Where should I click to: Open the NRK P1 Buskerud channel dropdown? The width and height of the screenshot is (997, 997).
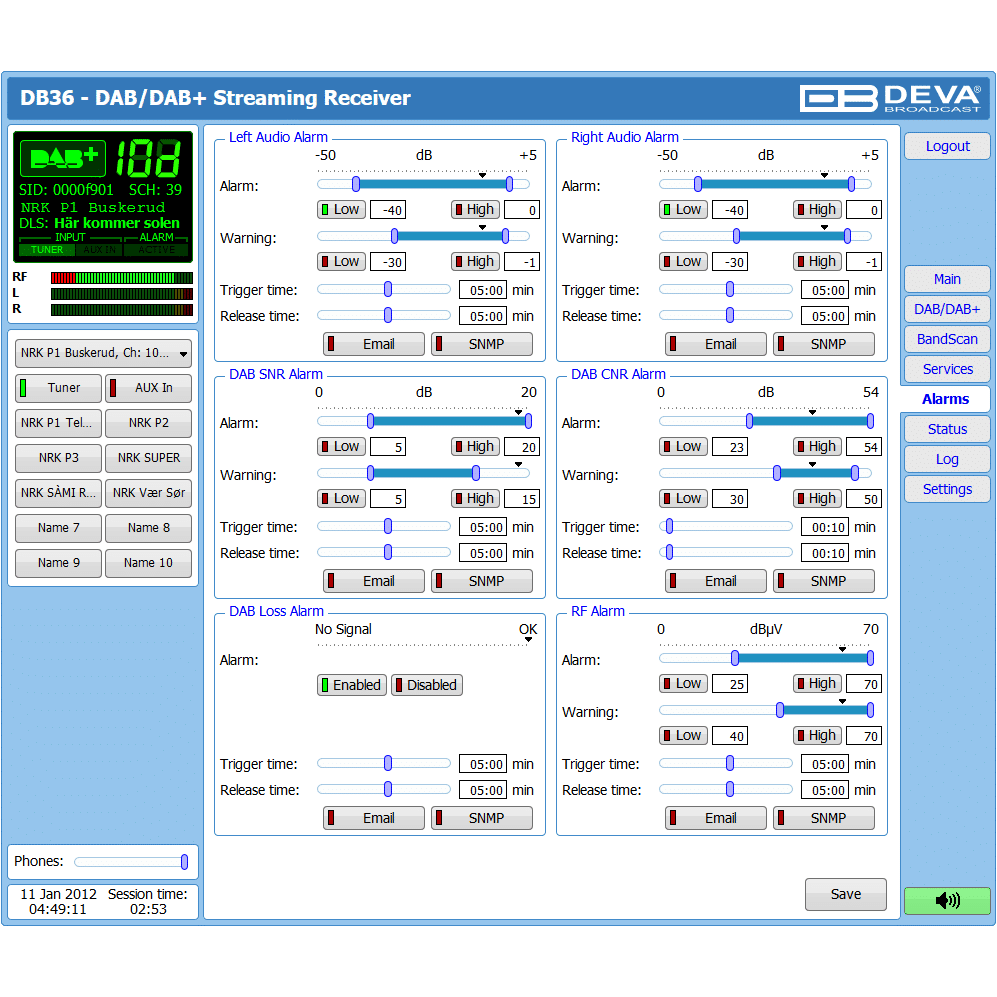coord(104,353)
